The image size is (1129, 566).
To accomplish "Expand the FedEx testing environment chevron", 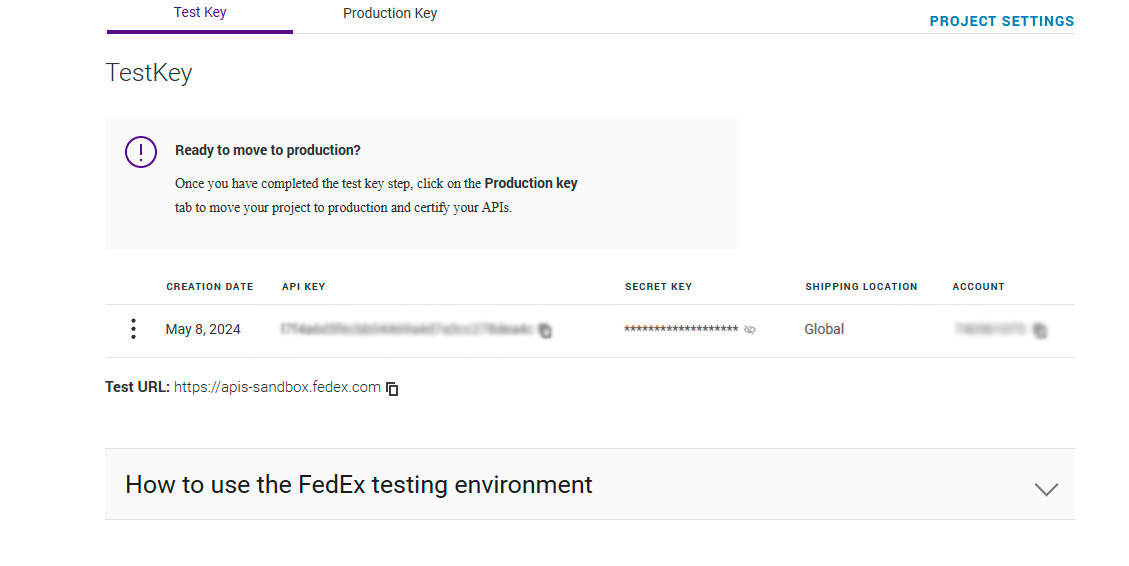I will click(1046, 489).
